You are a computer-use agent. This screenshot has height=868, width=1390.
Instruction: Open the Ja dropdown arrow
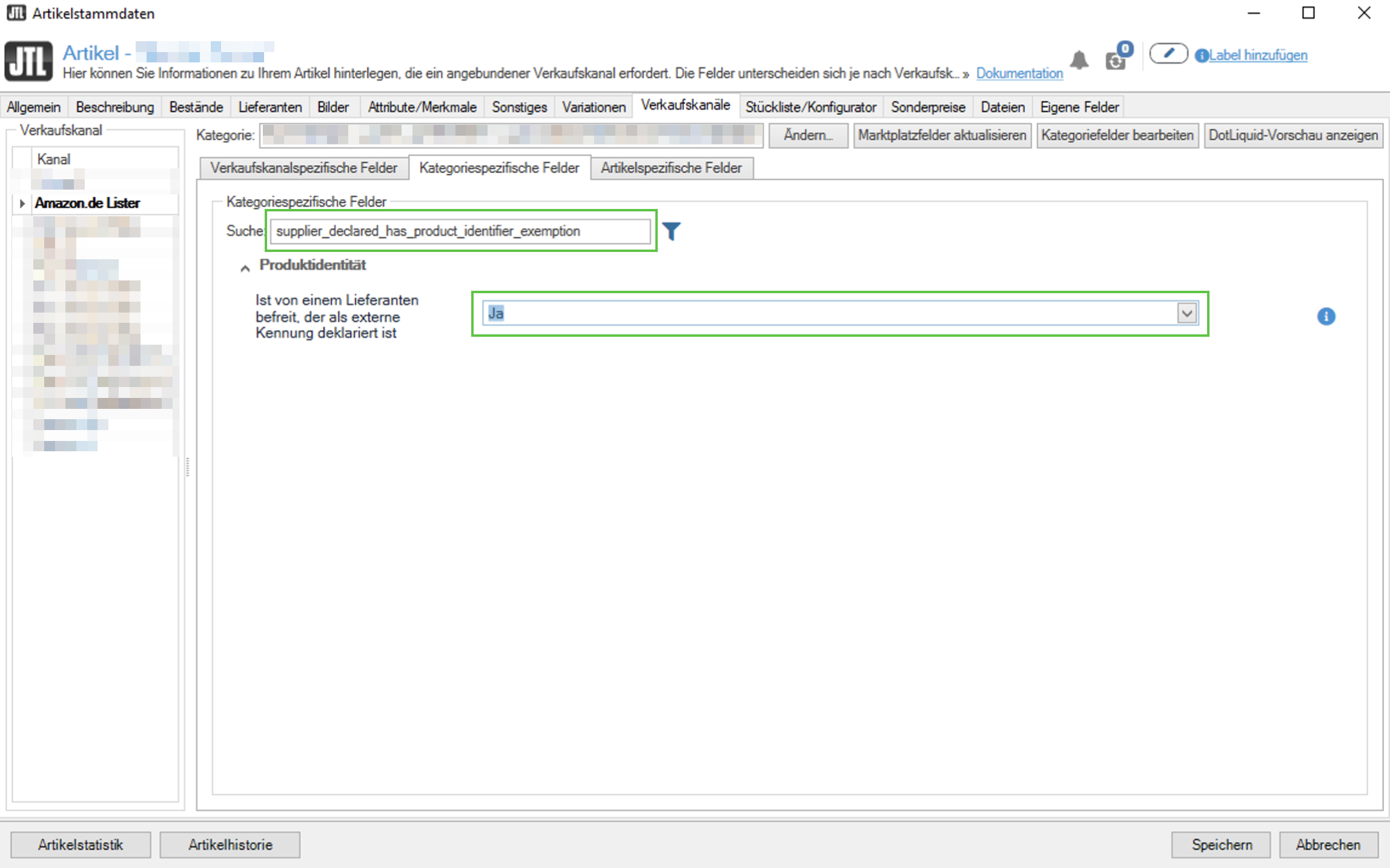click(x=1186, y=313)
